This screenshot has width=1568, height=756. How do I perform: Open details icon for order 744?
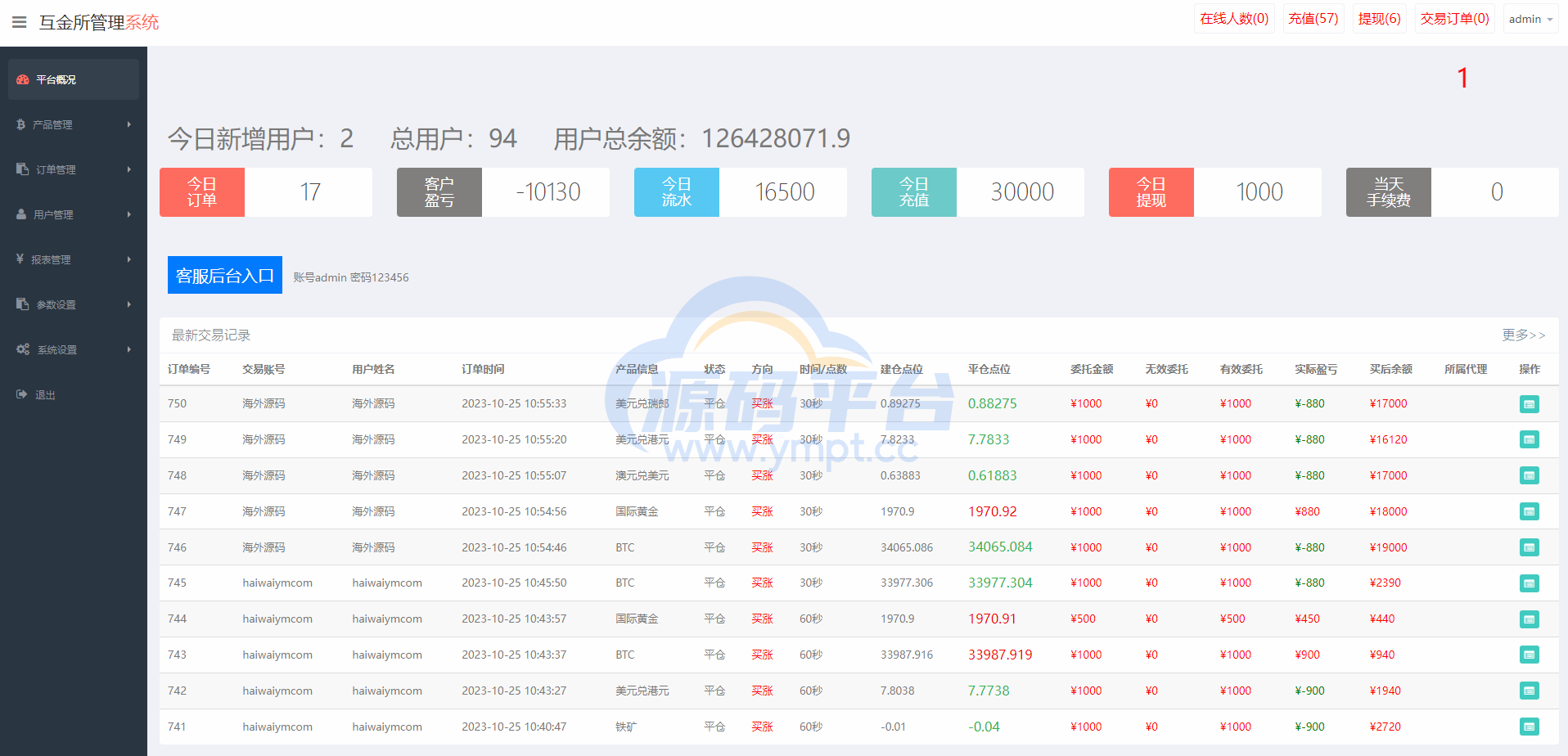(1529, 619)
